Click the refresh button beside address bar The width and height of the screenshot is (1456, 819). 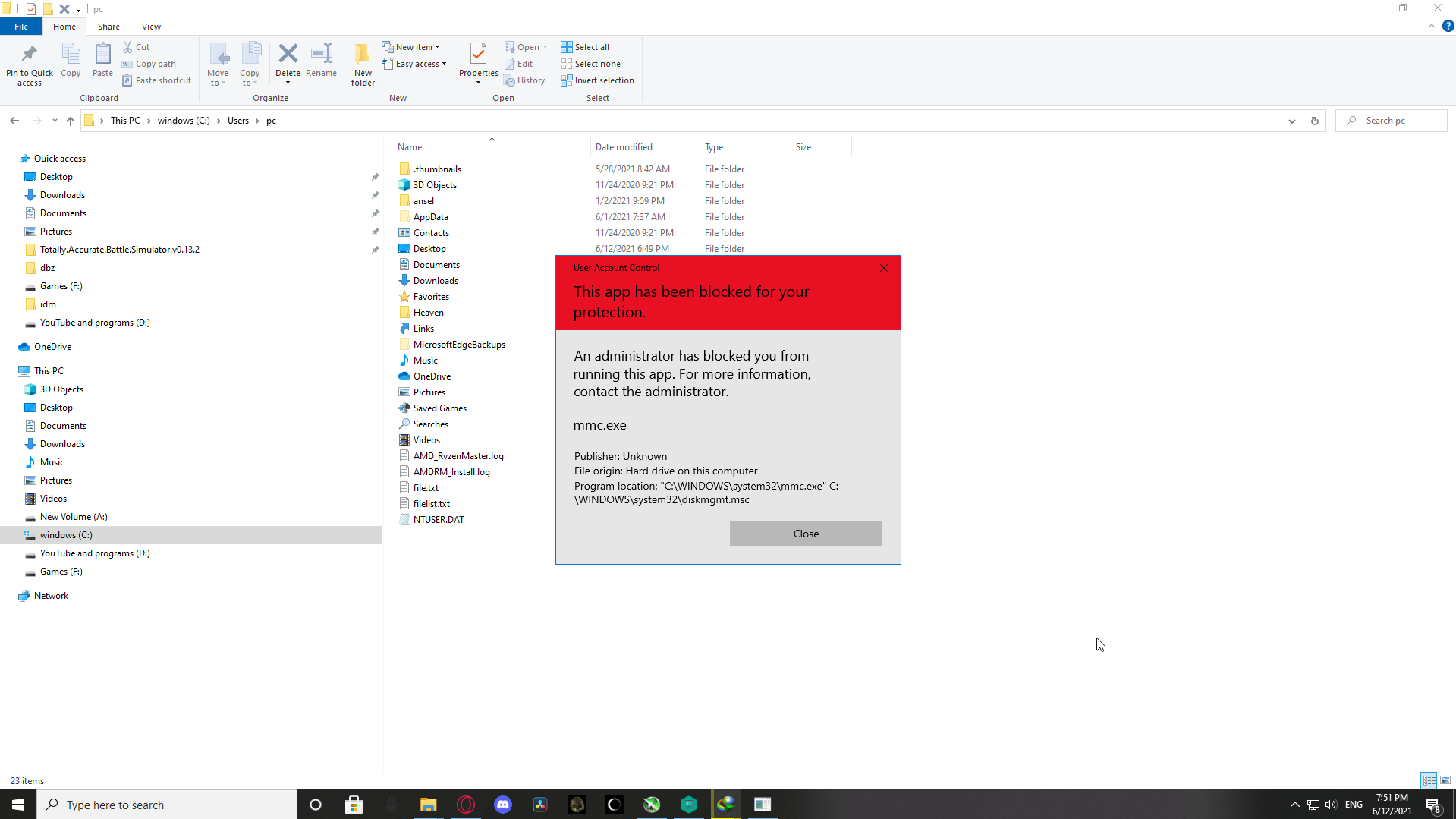[x=1315, y=121]
